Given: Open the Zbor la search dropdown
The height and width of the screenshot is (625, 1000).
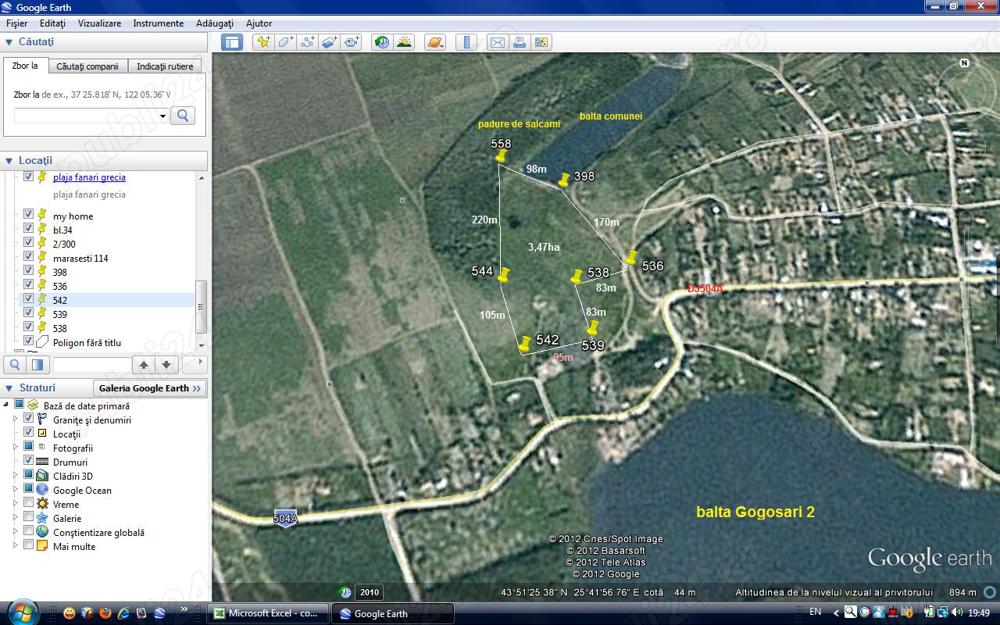Looking at the screenshot, I should (x=162, y=117).
